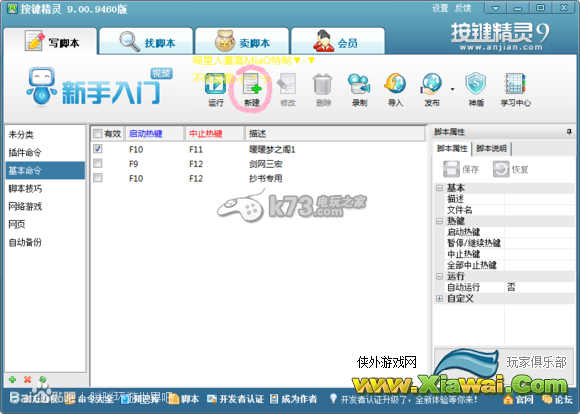This screenshot has height=414, width=580.
Task: Select the 自动备份 category
Action: point(45,242)
